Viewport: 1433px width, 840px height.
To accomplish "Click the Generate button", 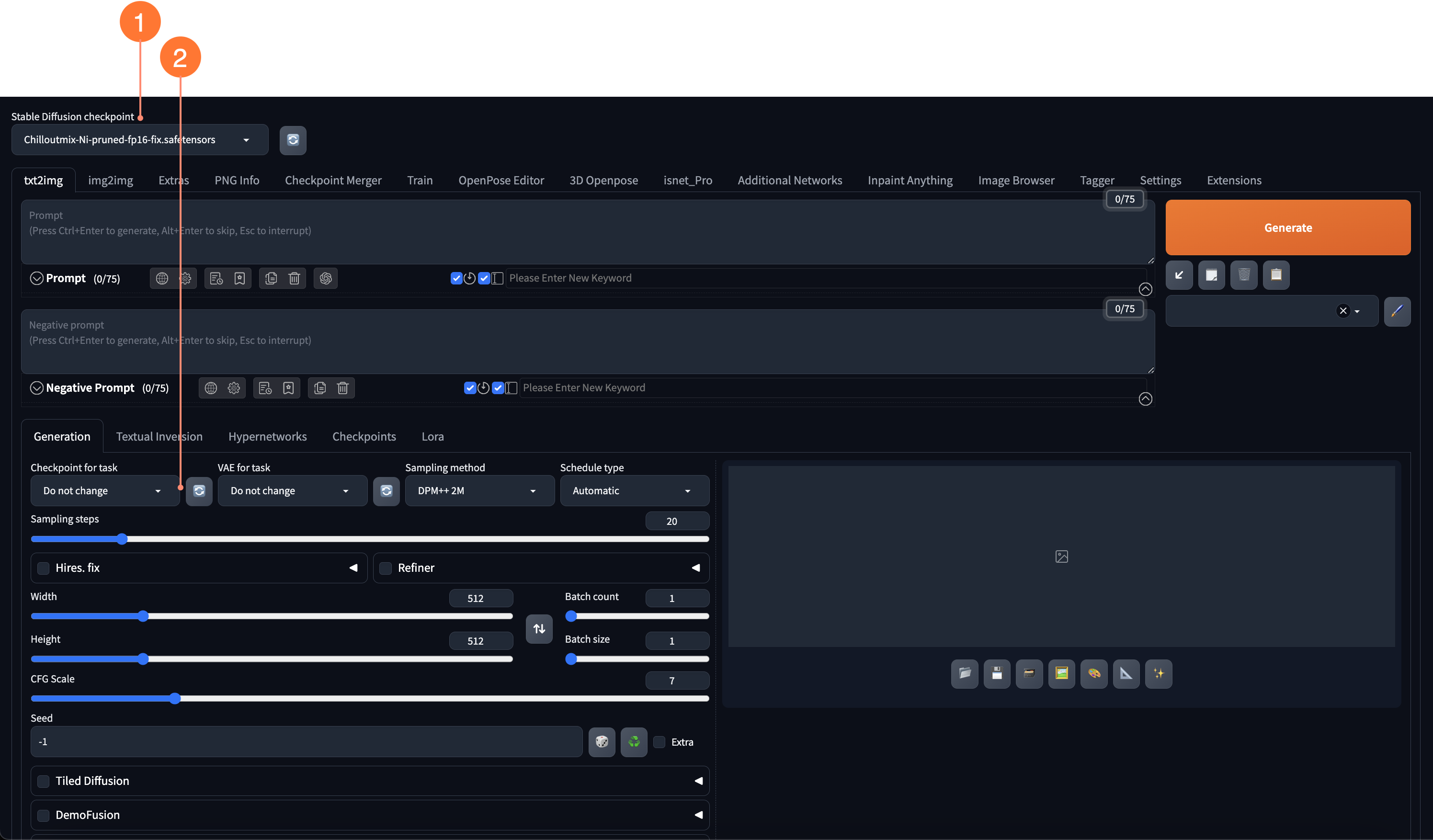I will click(x=1288, y=227).
